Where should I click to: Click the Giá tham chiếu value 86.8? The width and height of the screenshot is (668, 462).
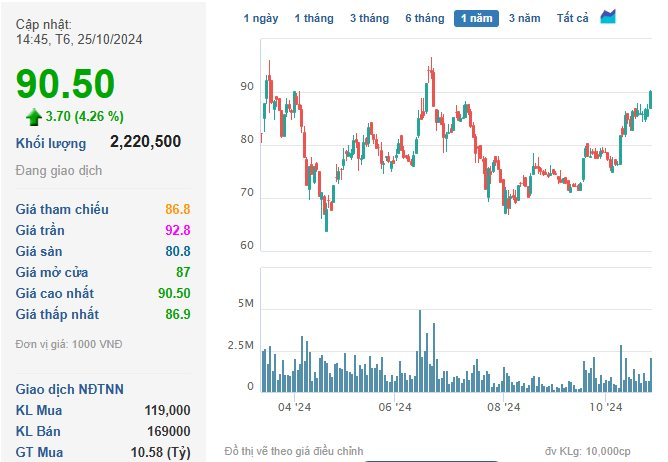pos(177,209)
